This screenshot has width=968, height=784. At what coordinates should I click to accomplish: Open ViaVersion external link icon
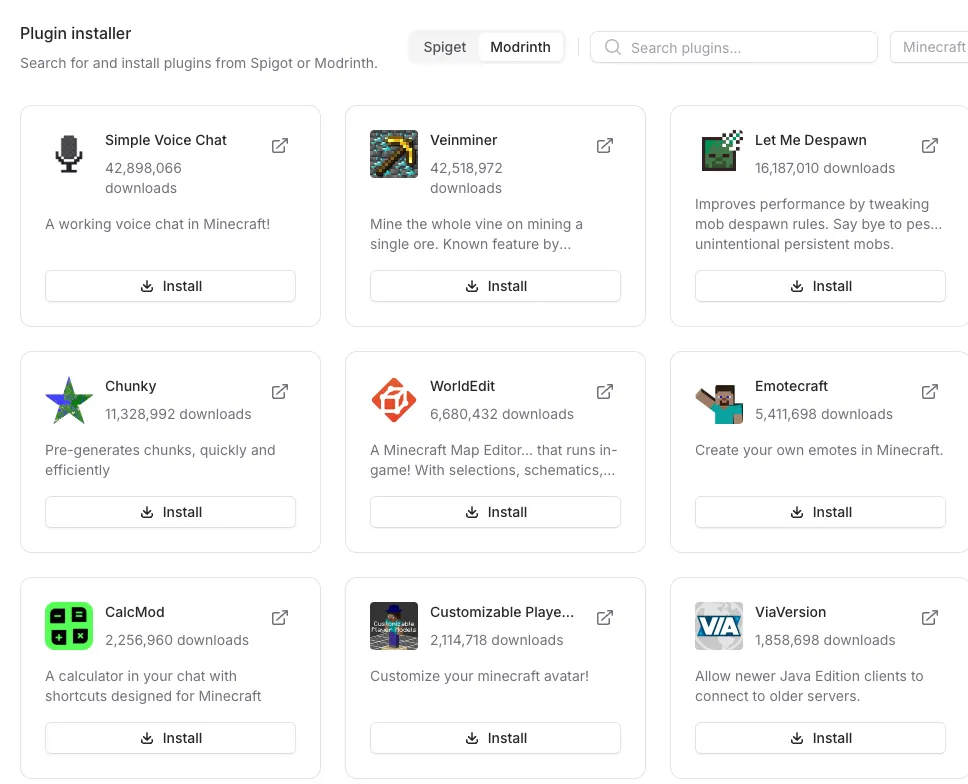930,617
